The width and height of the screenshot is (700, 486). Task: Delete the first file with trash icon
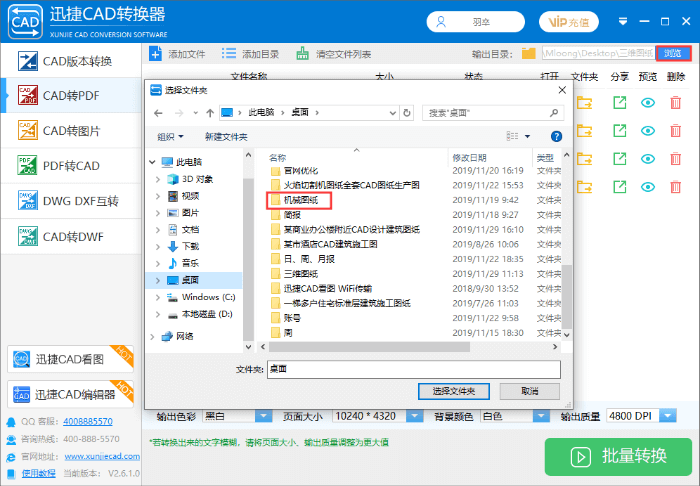(675, 103)
